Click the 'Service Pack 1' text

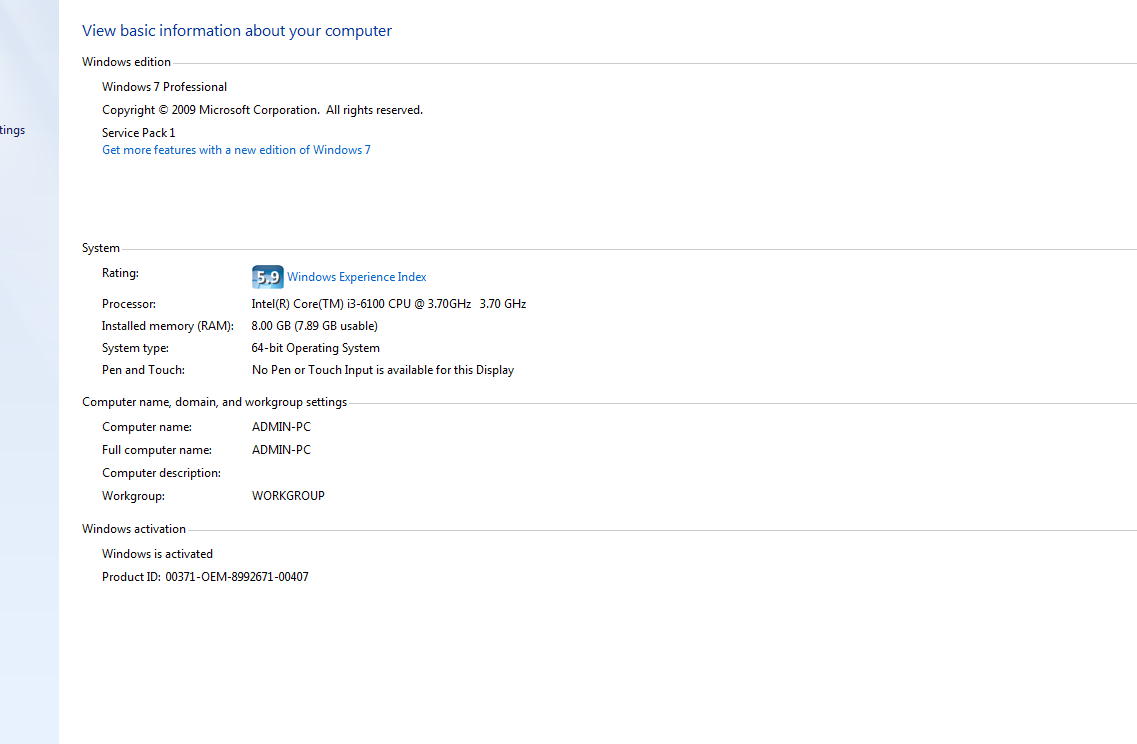[138, 133]
